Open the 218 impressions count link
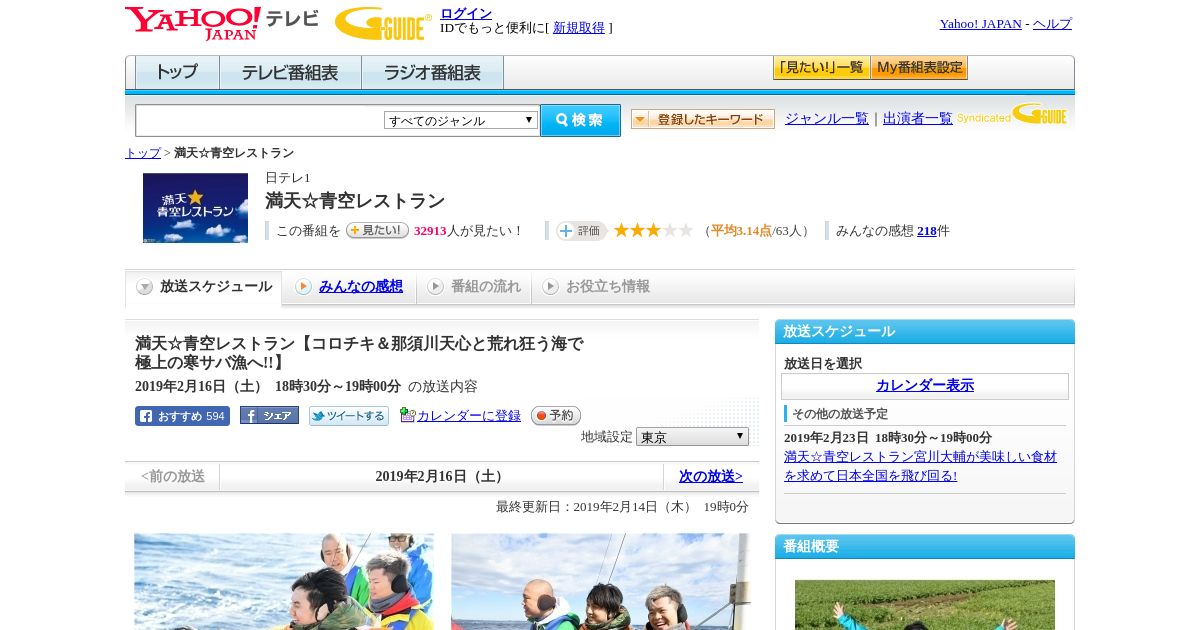Viewport: 1200px width, 630px height. tap(927, 231)
